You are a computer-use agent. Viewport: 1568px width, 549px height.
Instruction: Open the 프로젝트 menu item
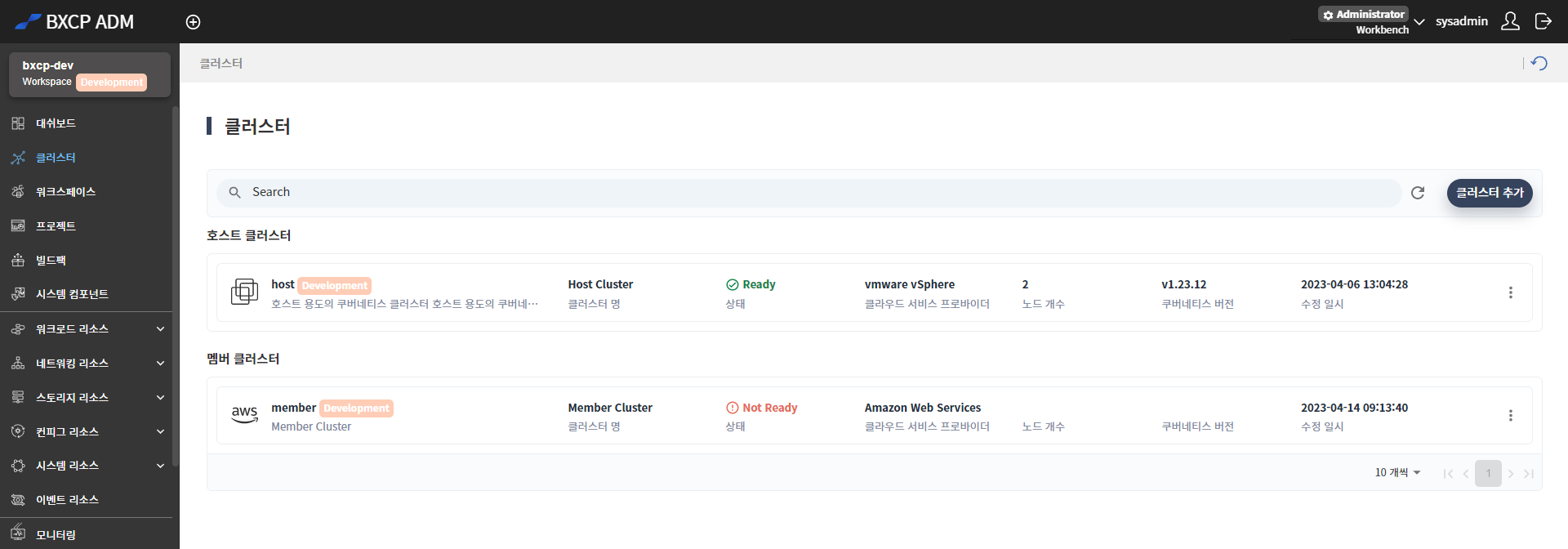pos(56,226)
